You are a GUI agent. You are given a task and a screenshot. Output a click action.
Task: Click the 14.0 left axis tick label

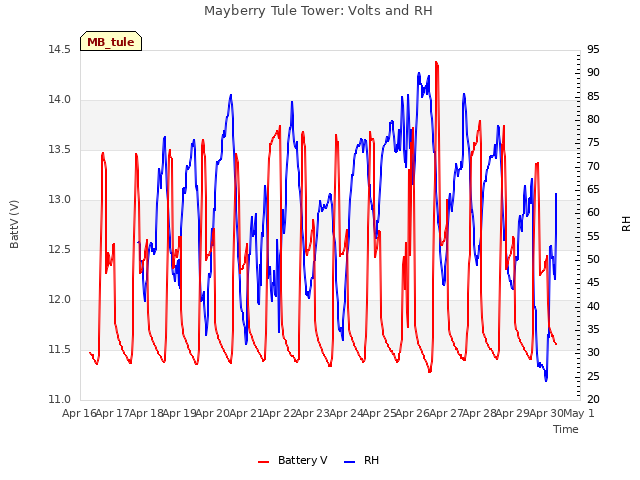coord(60,100)
